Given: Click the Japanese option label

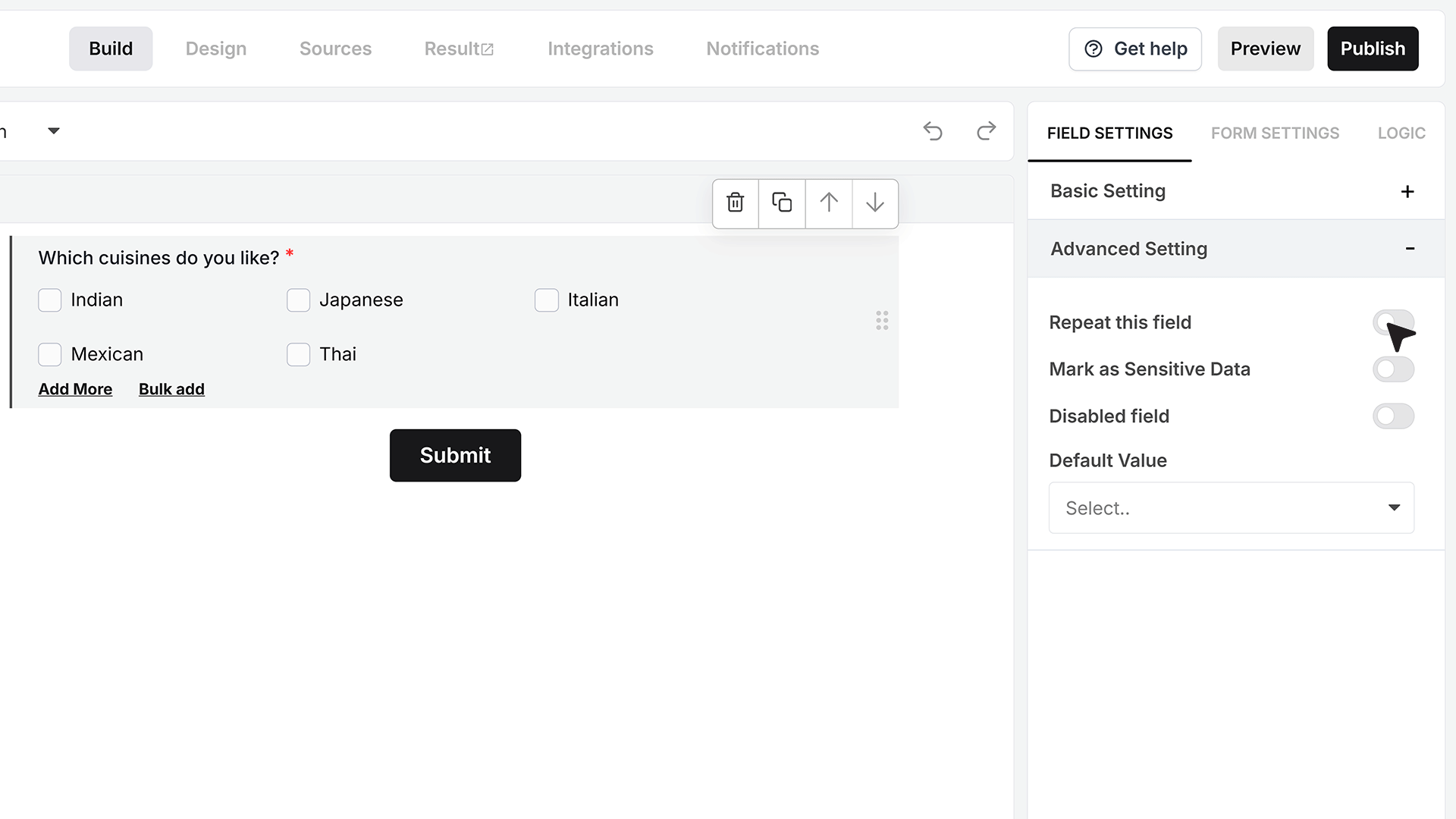Looking at the screenshot, I should (361, 300).
